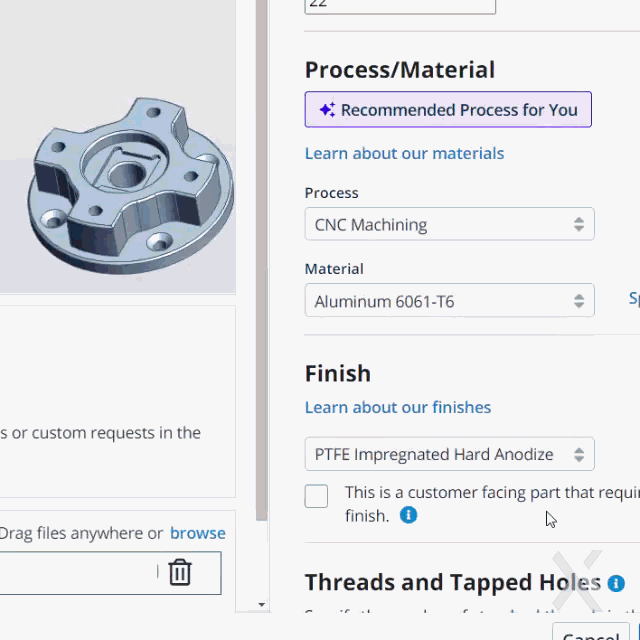Click Recommended Process for You button
Image resolution: width=640 pixels, height=640 pixels.
448,110
